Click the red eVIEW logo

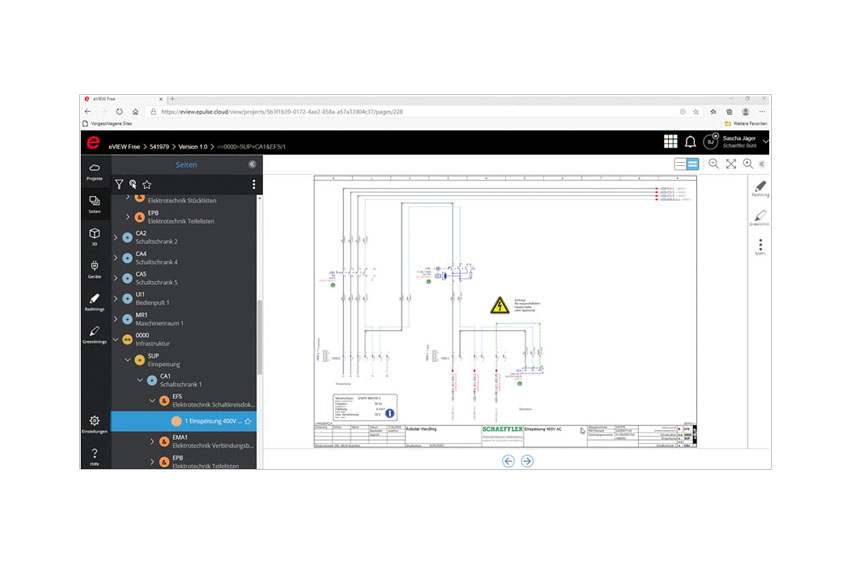pyautogui.click(x=93, y=143)
